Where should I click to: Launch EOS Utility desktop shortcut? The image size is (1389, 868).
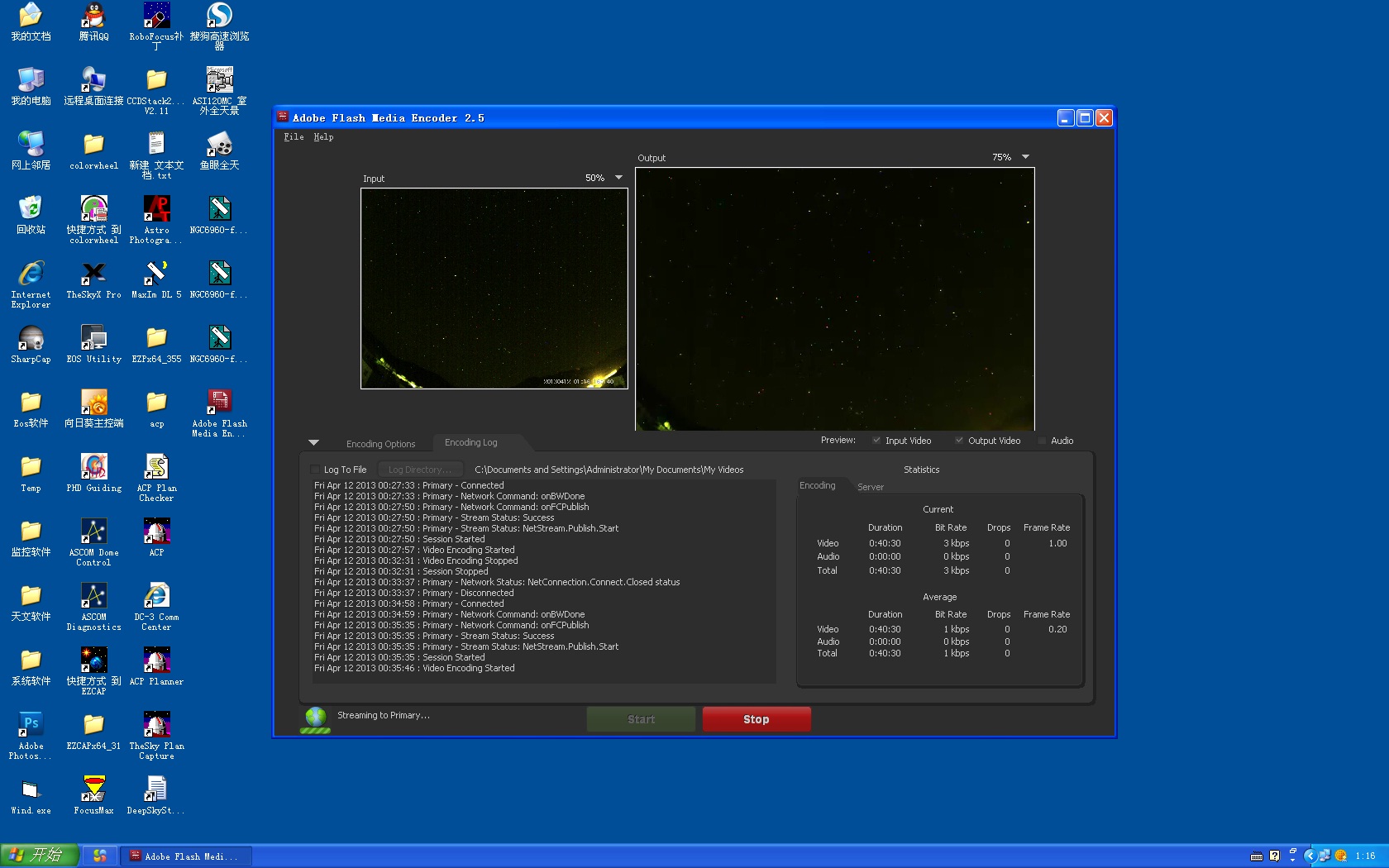[93, 344]
